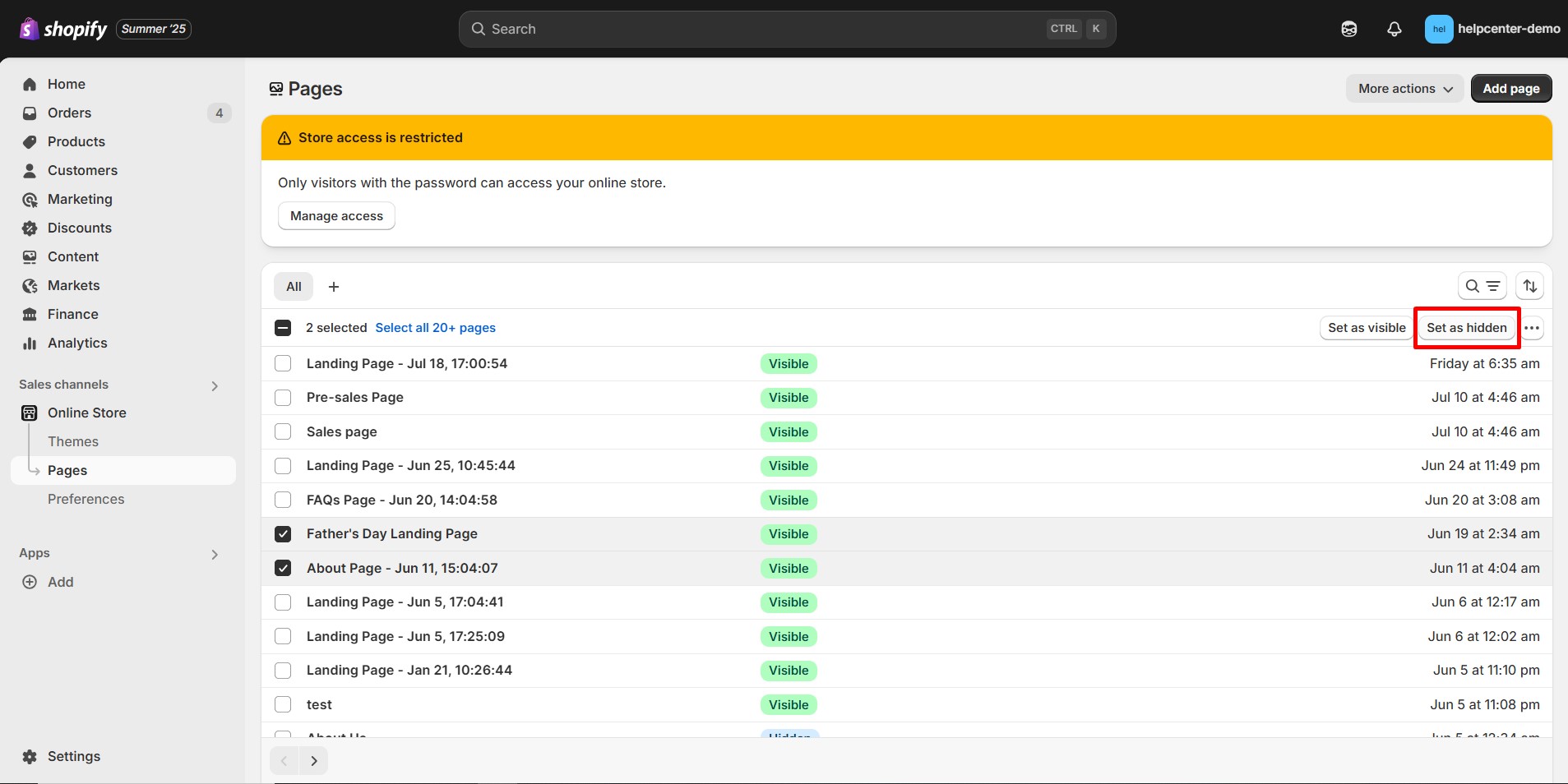This screenshot has width=1568, height=784.
Task: Open the sort pages icon
Action: (x=1529, y=286)
